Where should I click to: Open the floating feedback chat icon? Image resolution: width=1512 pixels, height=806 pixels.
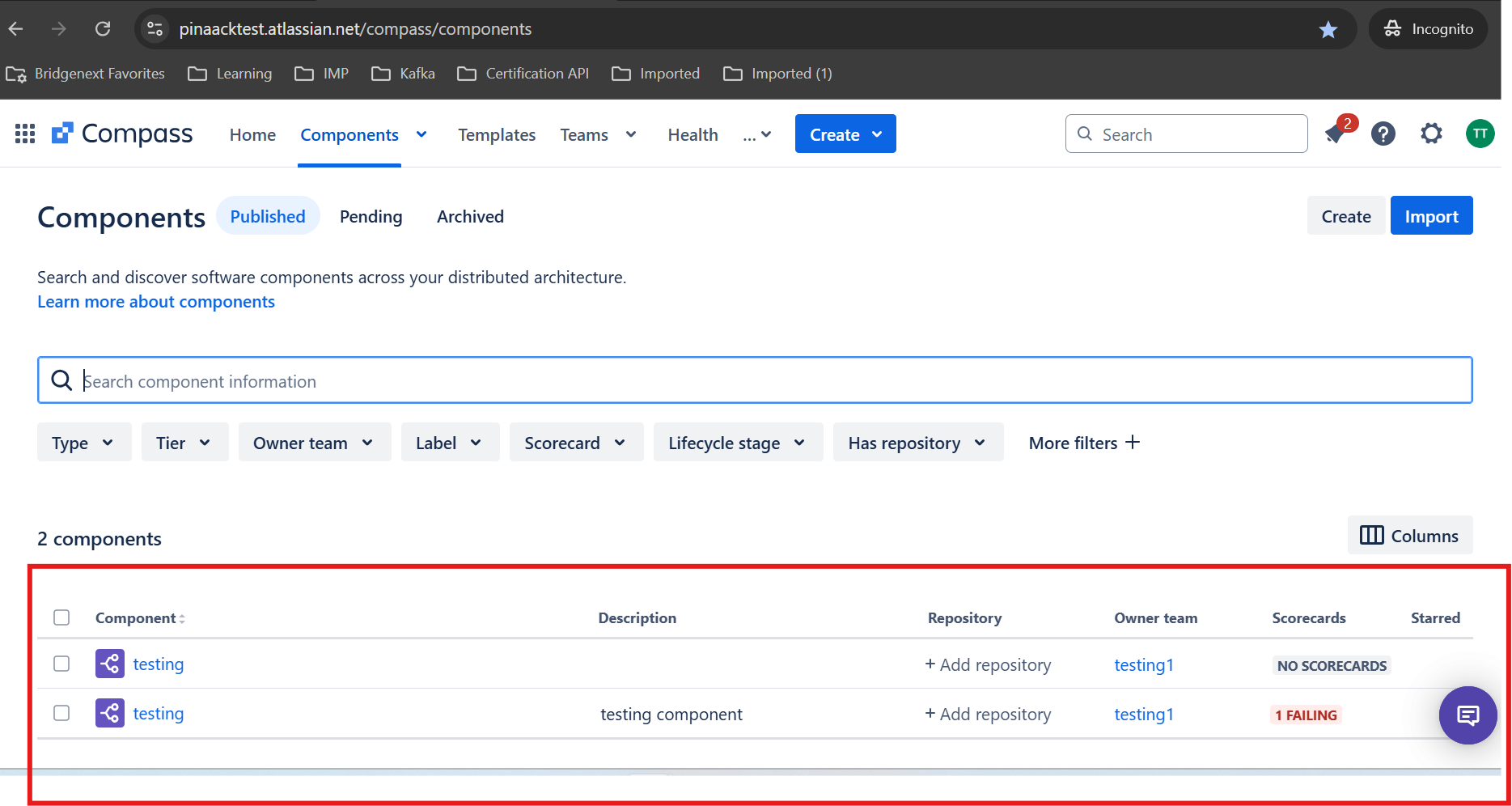[x=1468, y=715]
